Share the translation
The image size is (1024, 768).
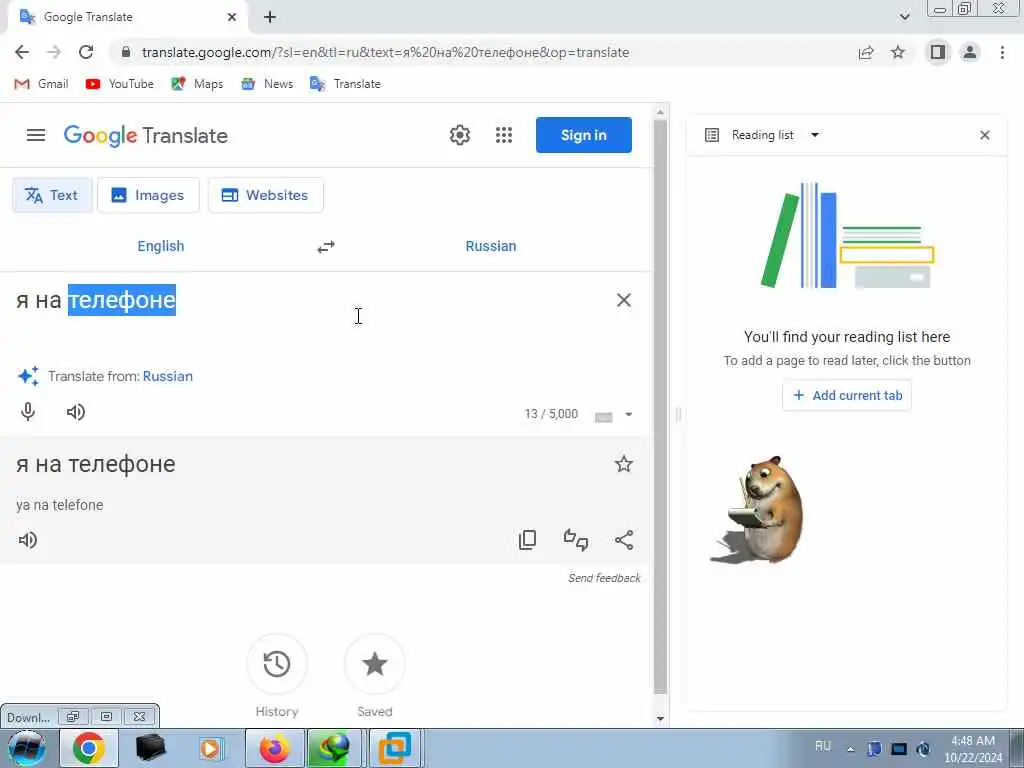[624, 539]
